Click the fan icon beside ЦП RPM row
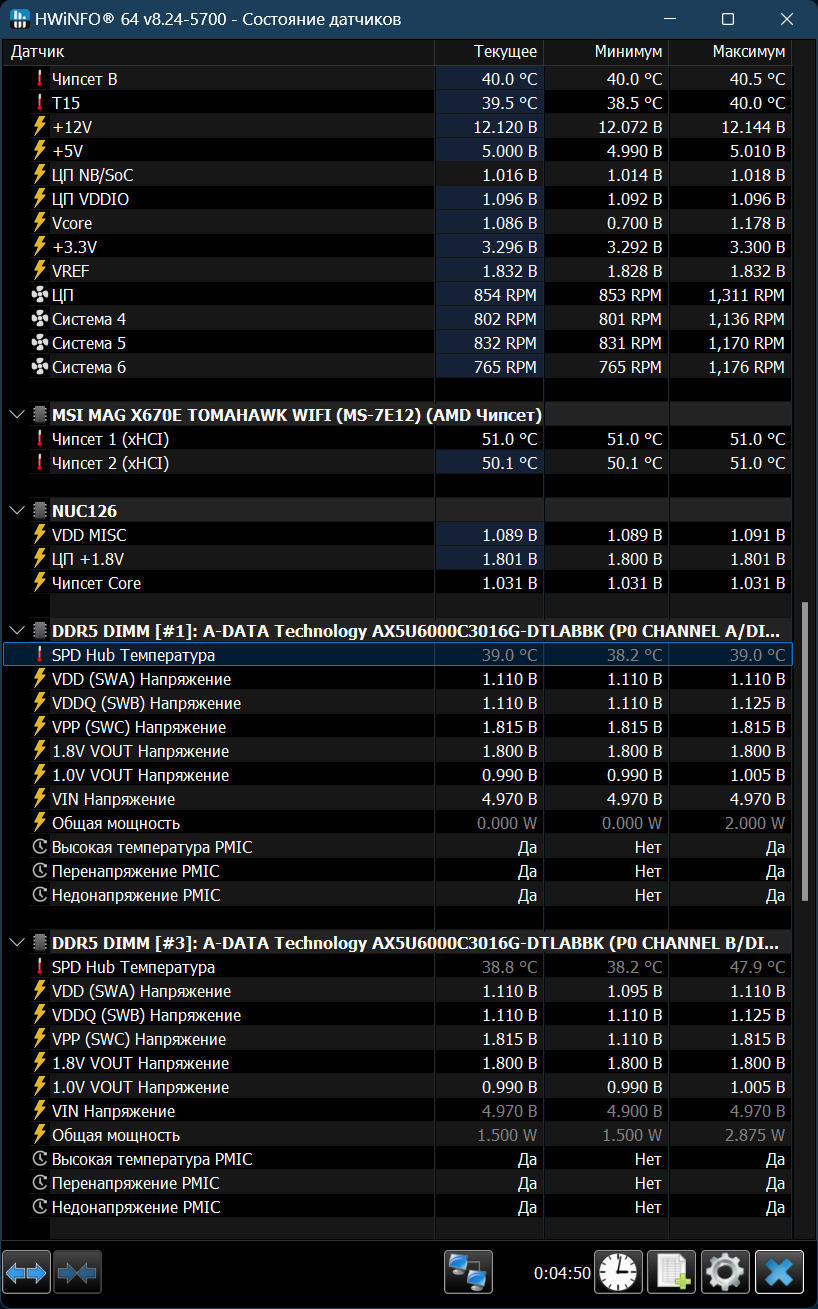 (40, 295)
